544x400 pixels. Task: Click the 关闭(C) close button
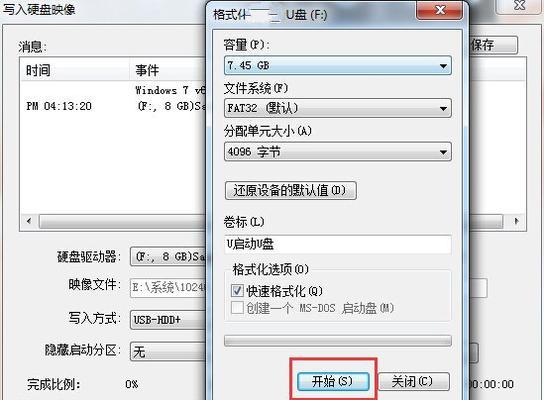[414, 382]
